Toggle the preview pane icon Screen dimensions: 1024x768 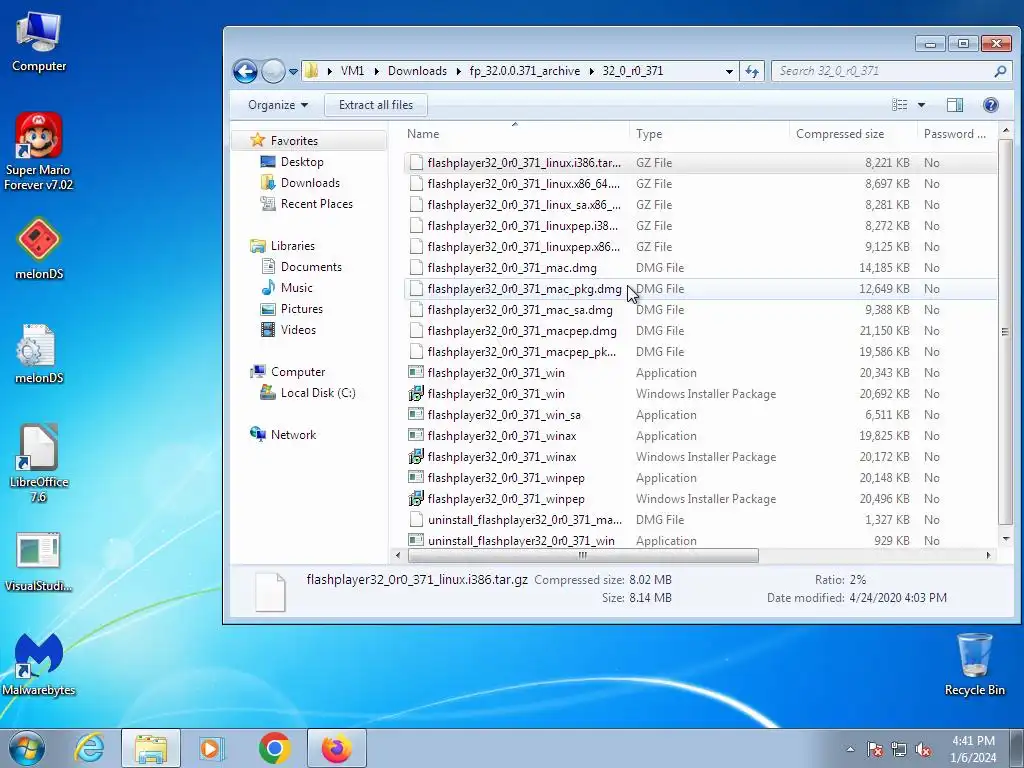pos(955,105)
